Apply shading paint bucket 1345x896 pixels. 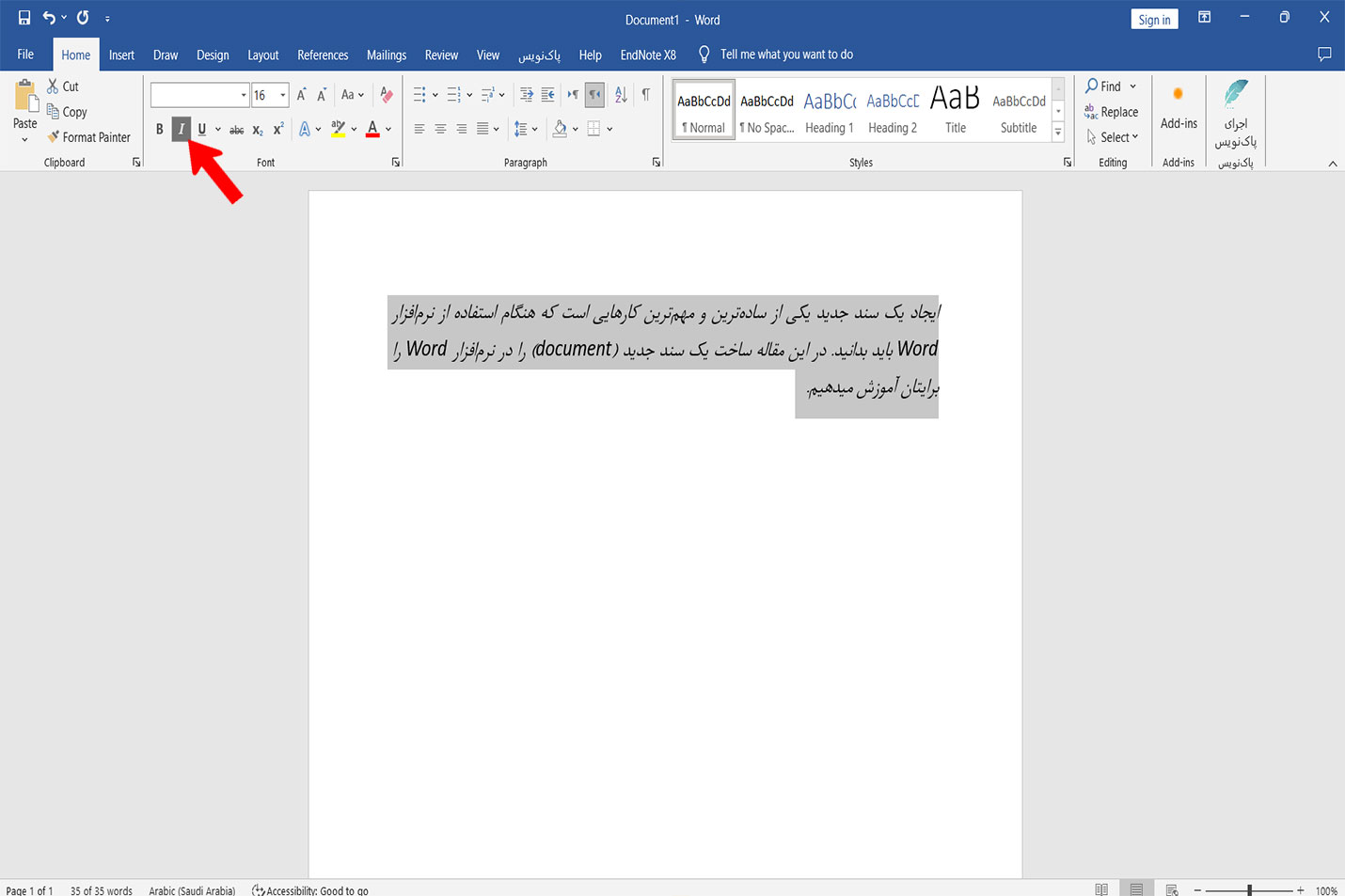(x=560, y=129)
